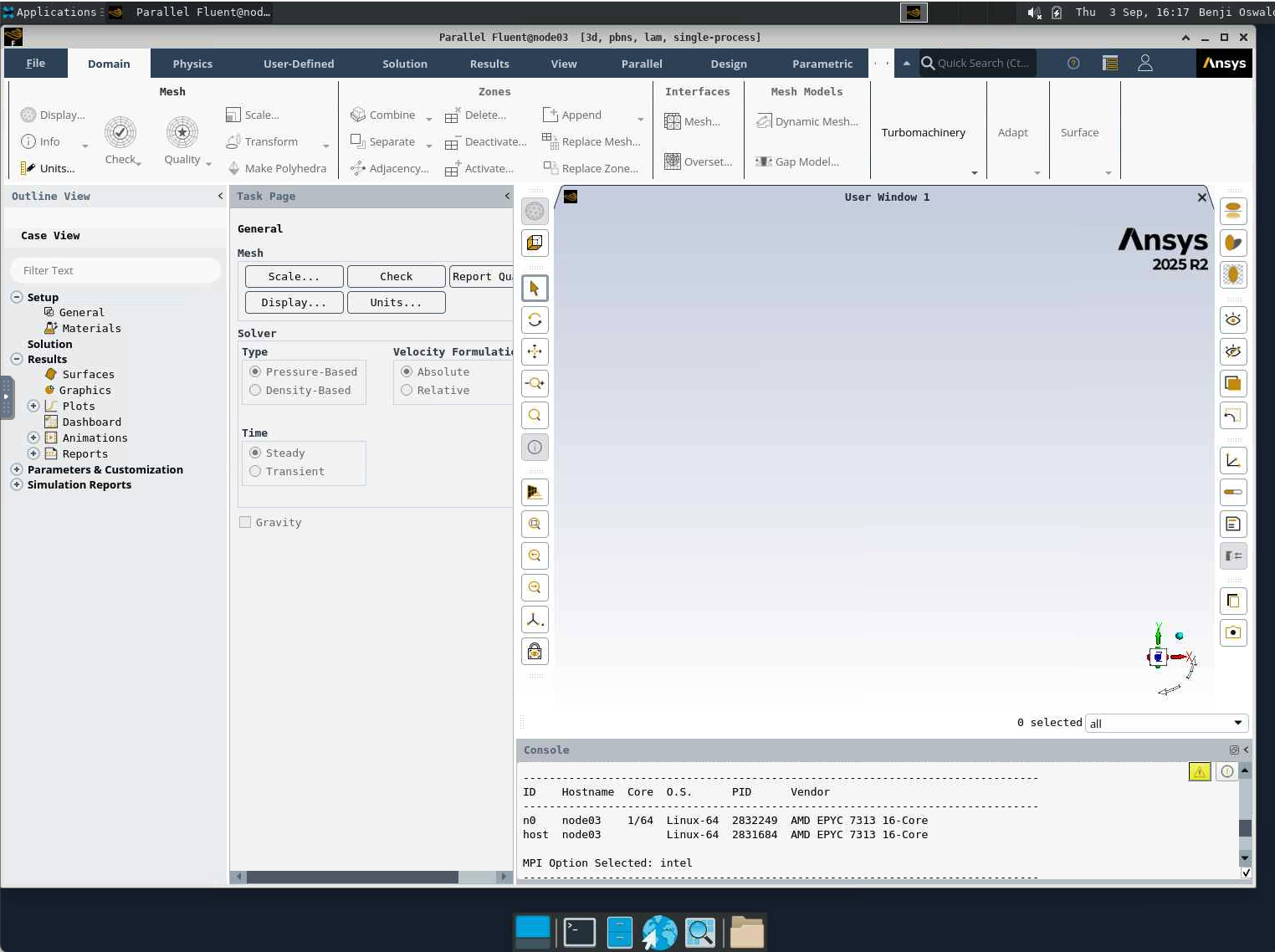Click the Units... button in Task Page
Screen dimensions: 1275x952
396,302
